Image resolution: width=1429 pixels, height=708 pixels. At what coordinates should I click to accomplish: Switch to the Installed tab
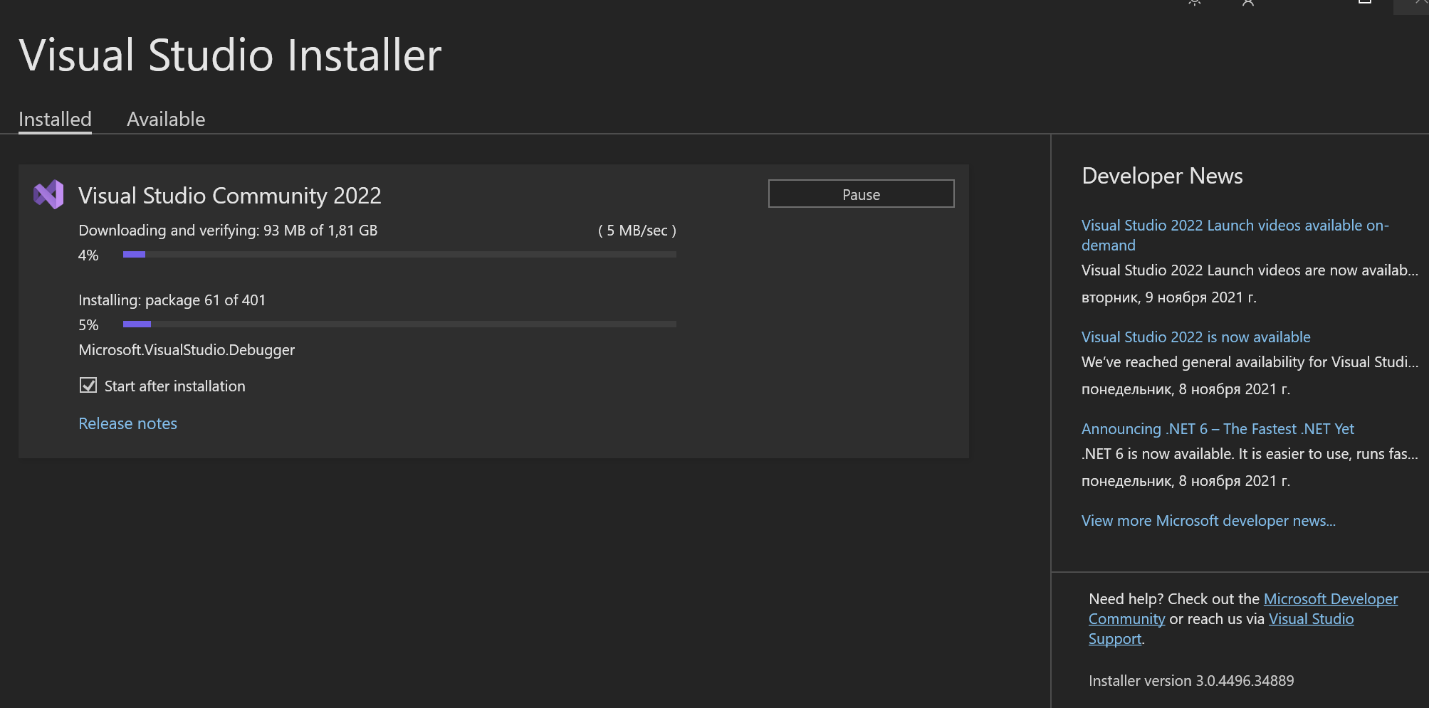[55, 119]
